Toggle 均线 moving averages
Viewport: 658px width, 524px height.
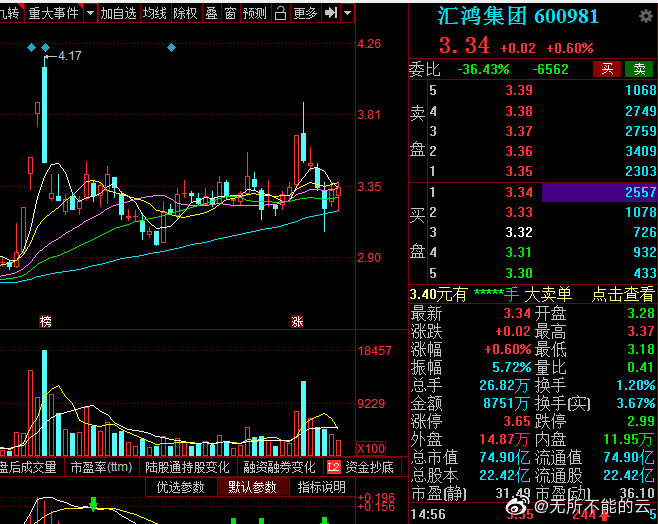pos(155,13)
